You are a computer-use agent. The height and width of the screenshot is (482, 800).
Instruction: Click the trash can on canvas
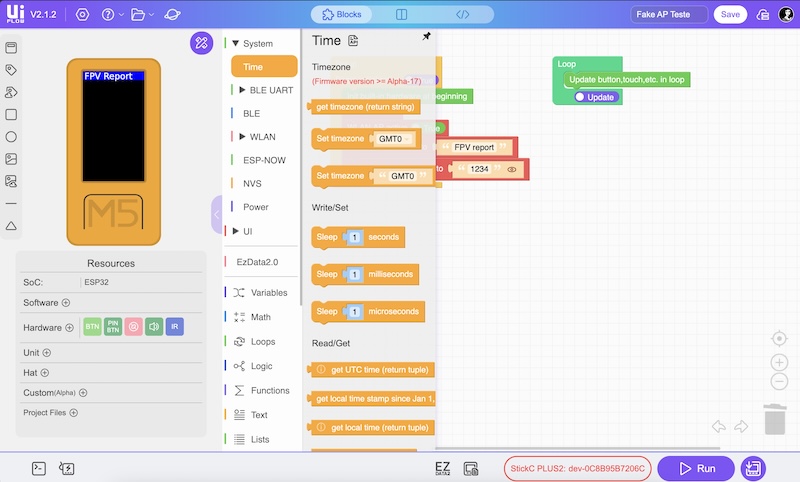click(775, 419)
